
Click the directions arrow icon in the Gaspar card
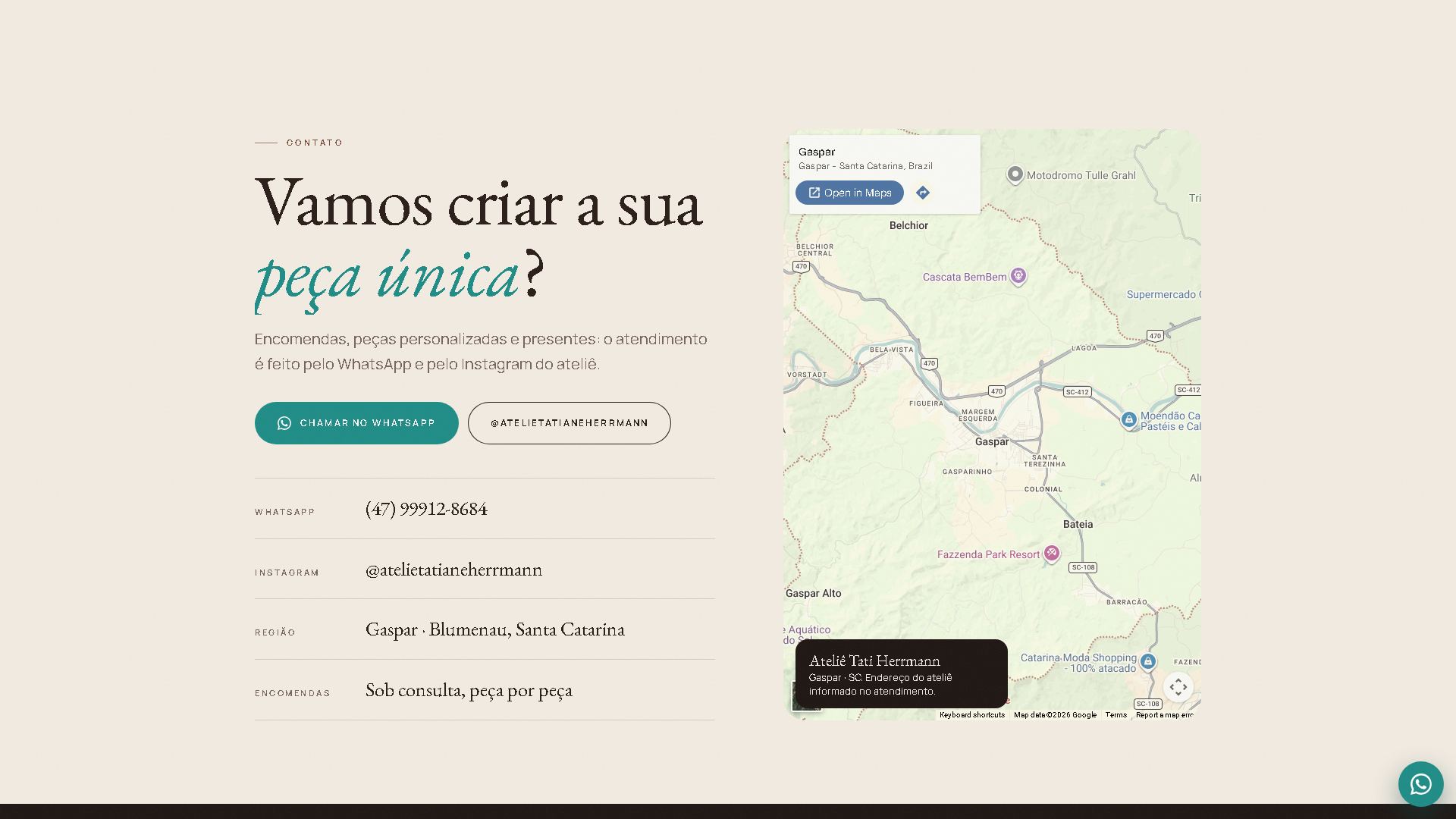coord(922,193)
